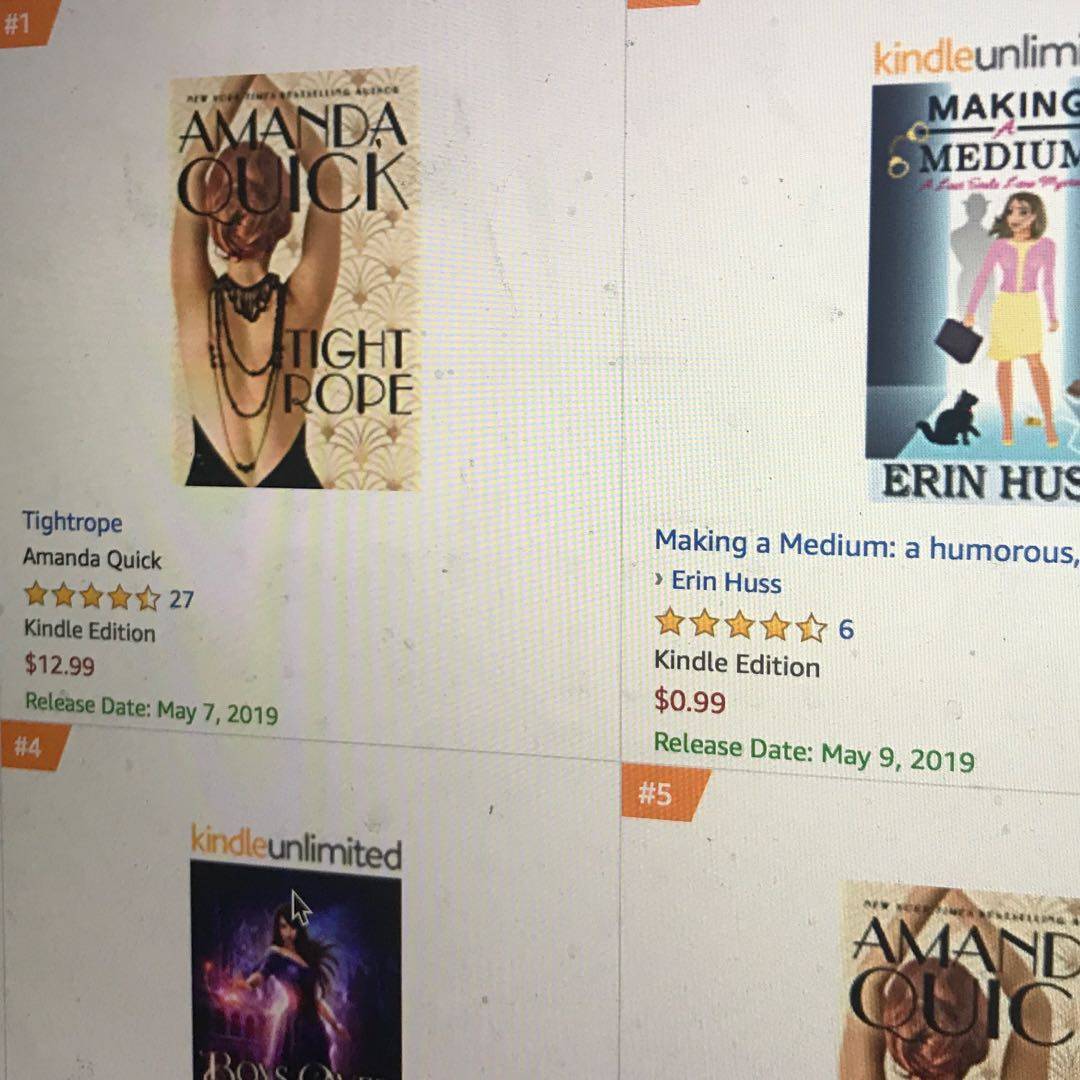
Task: Click the #5 rank badge
Action: [663, 793]
